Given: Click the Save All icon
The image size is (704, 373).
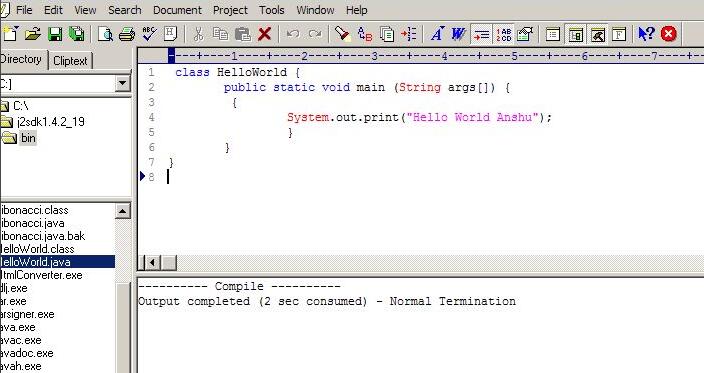Looking at the screenshot, I should click(x=77, y=34).
